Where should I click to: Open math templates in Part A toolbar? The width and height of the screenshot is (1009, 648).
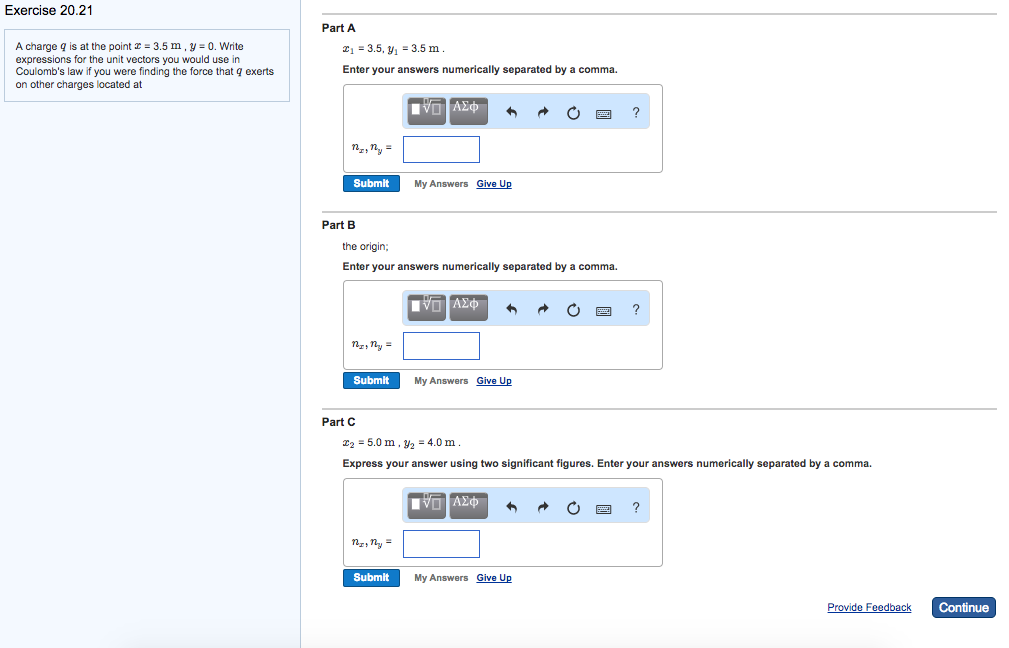click(x=427, y=111)
